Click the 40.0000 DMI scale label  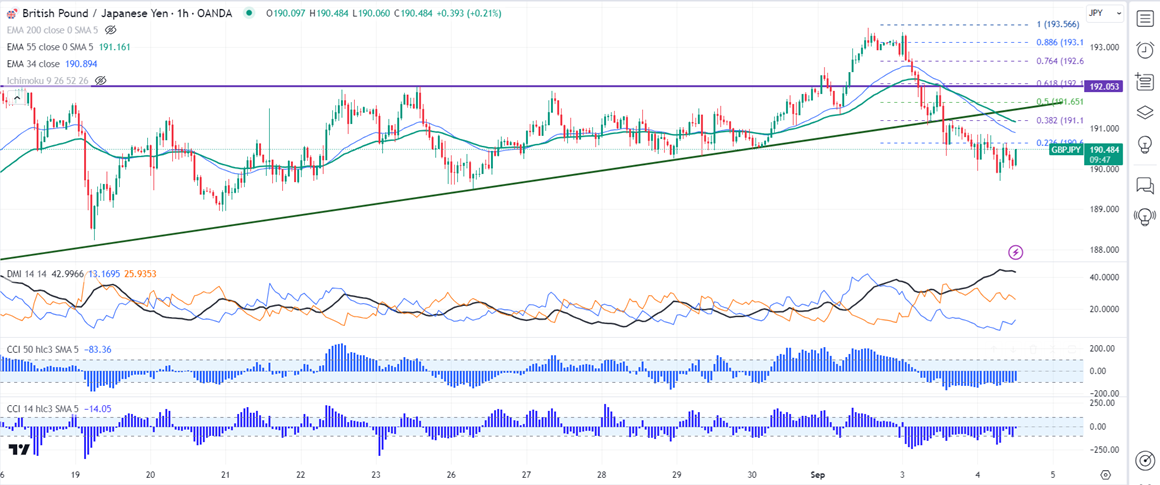click(x=1105, y=278)
